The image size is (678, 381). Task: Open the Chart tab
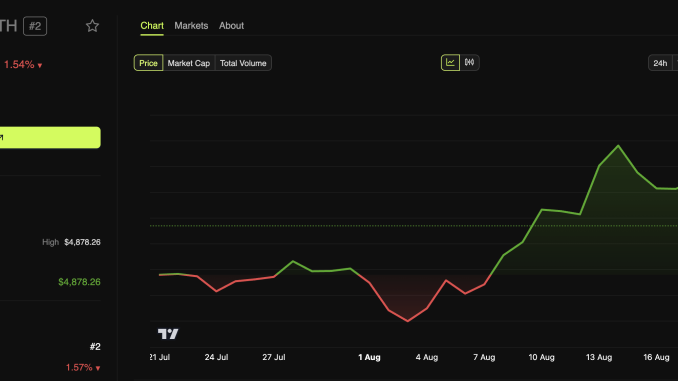152,26
